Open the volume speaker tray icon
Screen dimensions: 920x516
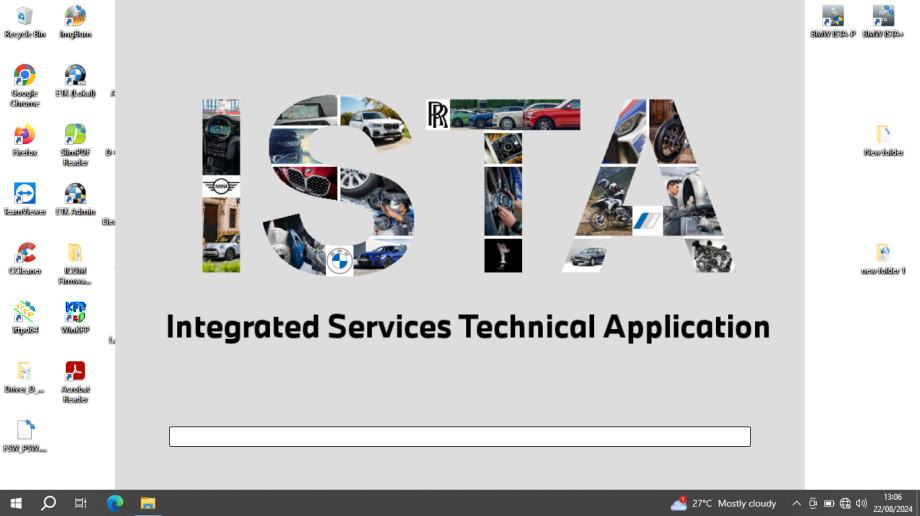861,503
